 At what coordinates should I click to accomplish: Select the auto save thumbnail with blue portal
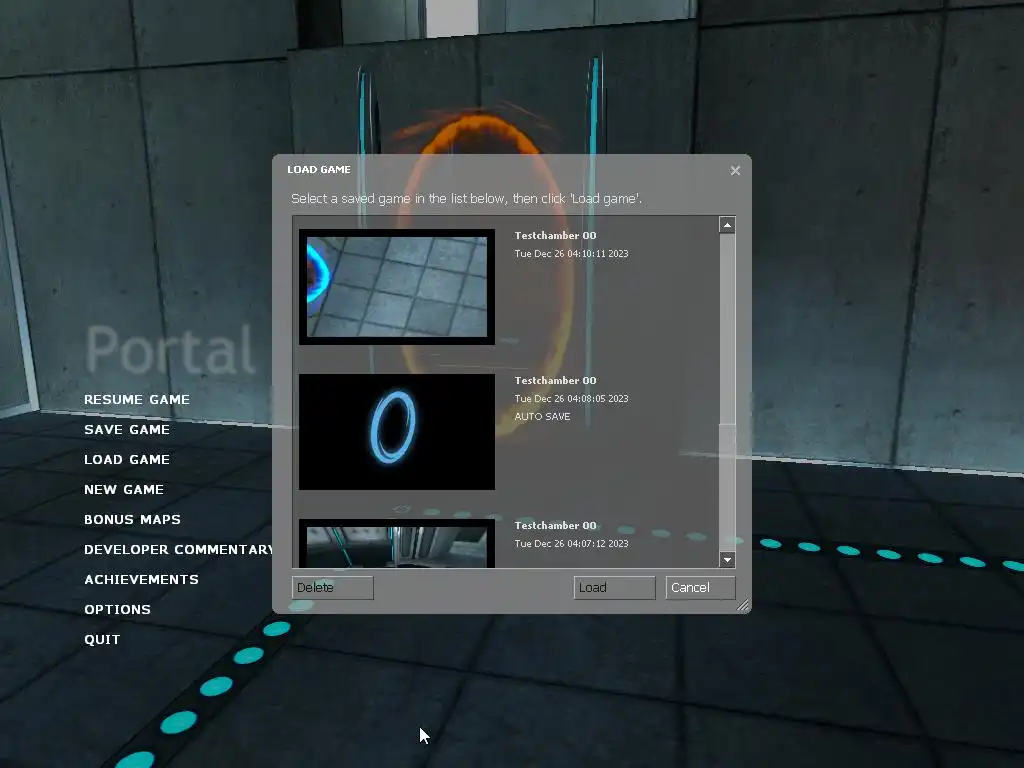[x=396, y=432]
